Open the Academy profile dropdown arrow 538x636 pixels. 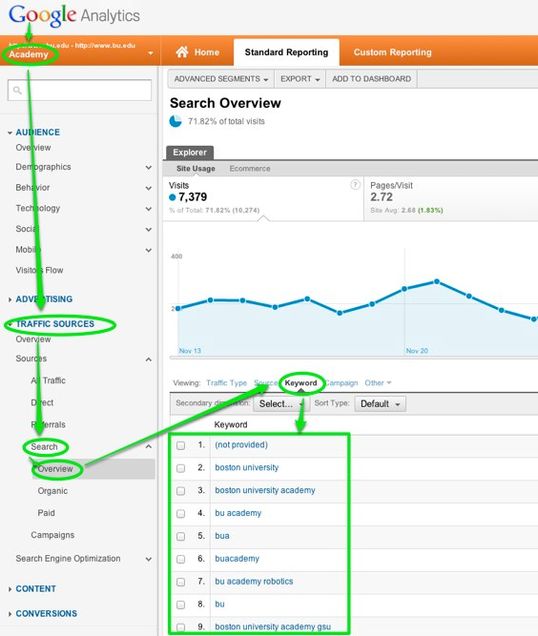151,53
